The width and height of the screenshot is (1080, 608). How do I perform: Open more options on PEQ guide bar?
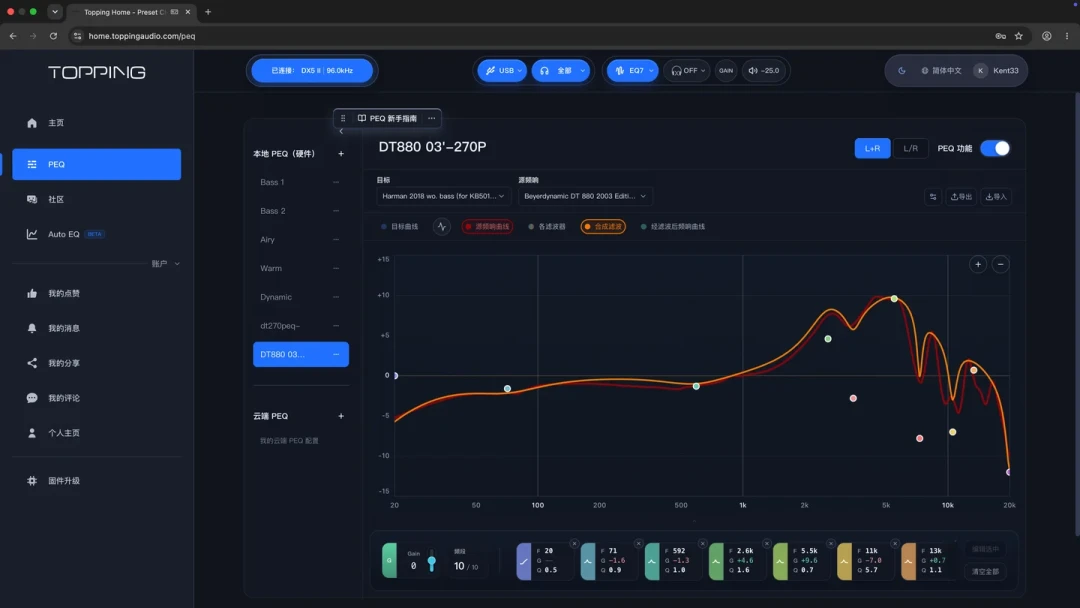pyautogui.click(x=432, y=118)
